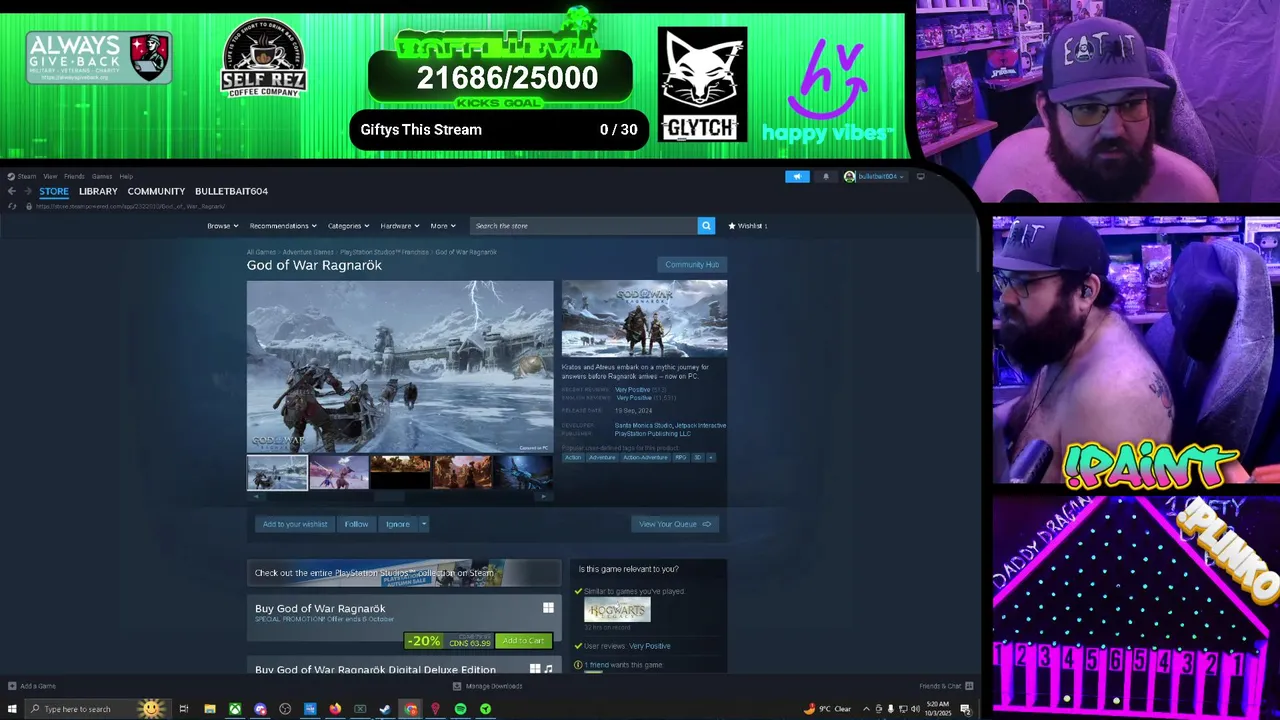Click the bulletbait604 account avatar

tap(849, 177)
